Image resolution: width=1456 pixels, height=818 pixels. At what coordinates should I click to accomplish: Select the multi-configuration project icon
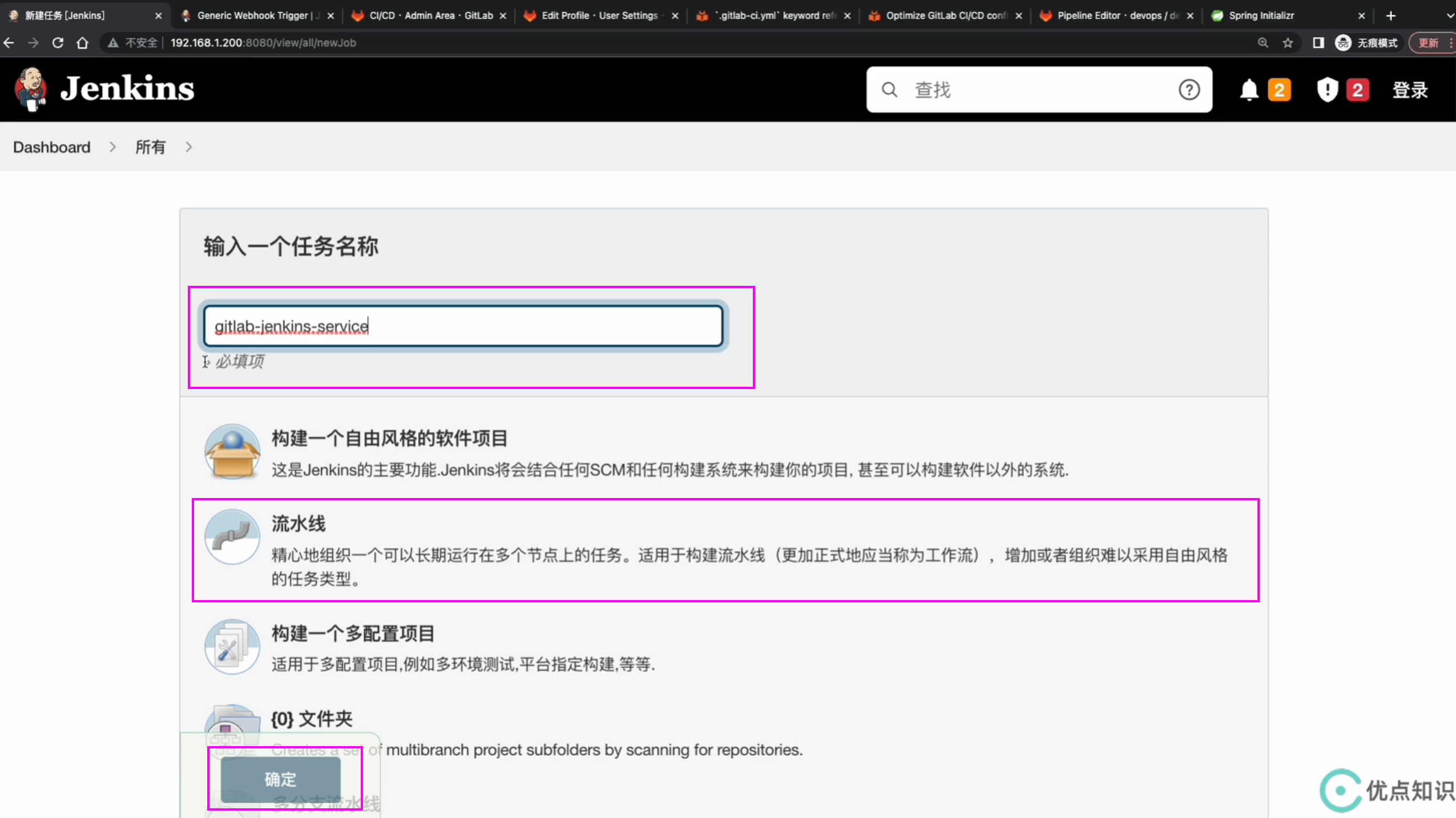click(x=232, y=647)
